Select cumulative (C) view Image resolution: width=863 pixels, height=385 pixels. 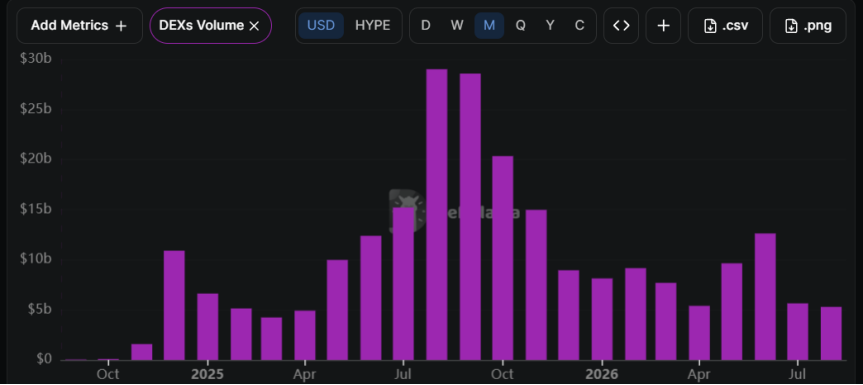click(x=579, y=25)
